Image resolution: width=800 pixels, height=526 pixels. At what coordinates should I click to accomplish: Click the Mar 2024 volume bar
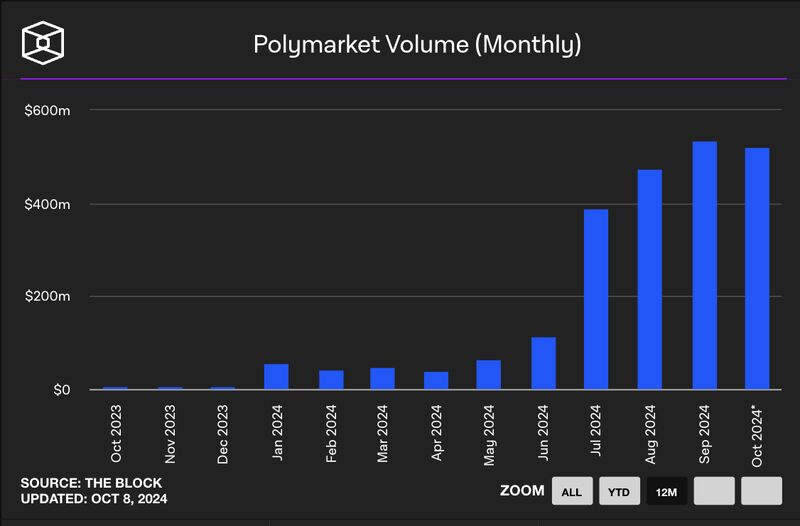[x=382, y=379]
